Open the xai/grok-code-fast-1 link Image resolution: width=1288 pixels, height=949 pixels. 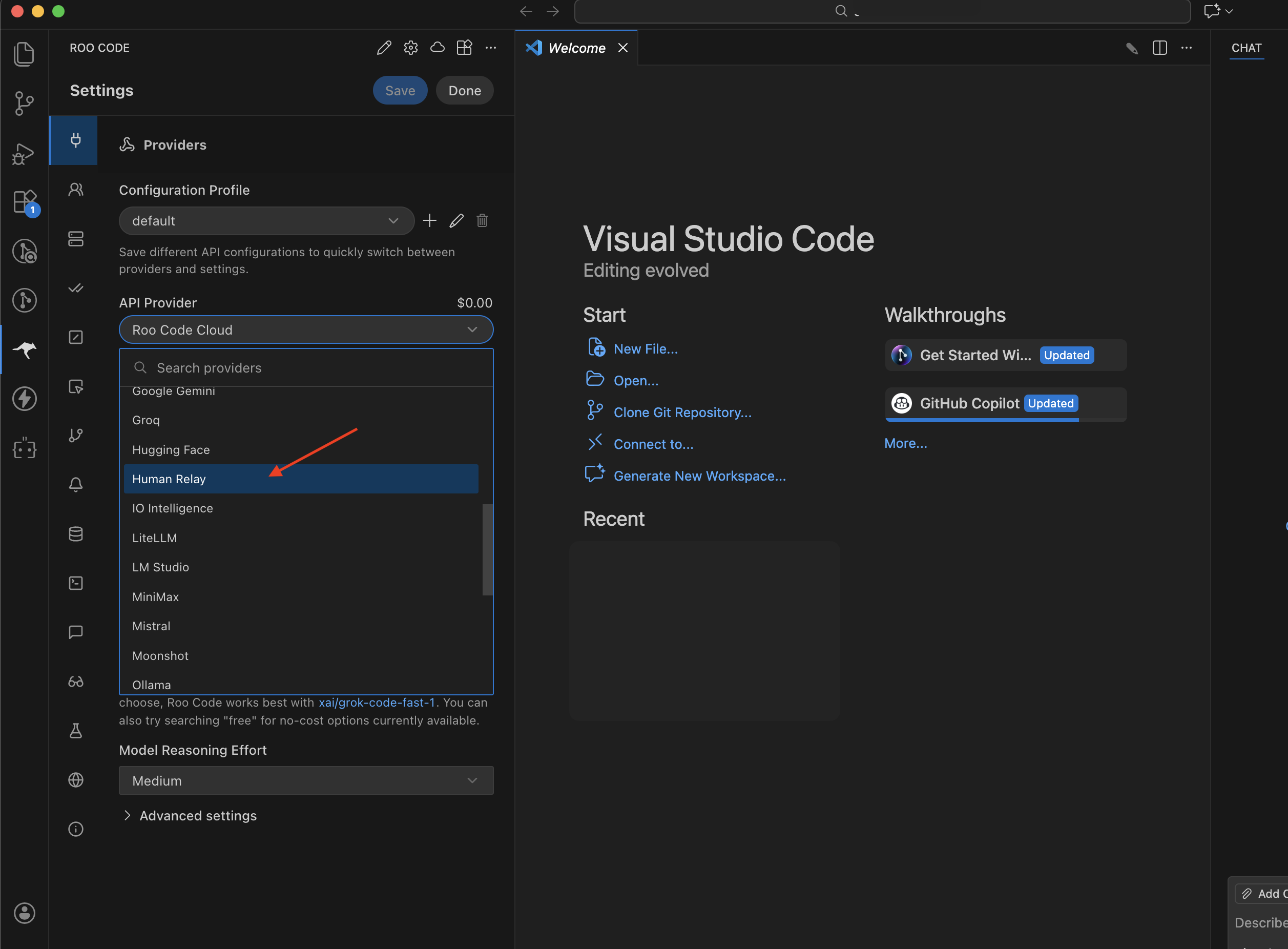(377, 703)
